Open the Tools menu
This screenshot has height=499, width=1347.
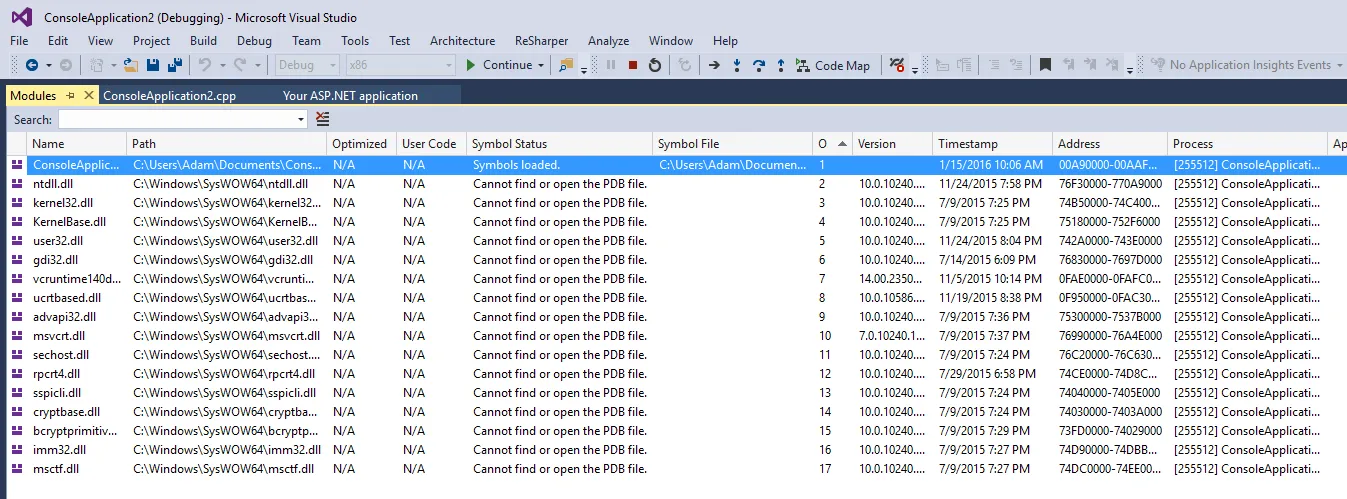point(355,41)
